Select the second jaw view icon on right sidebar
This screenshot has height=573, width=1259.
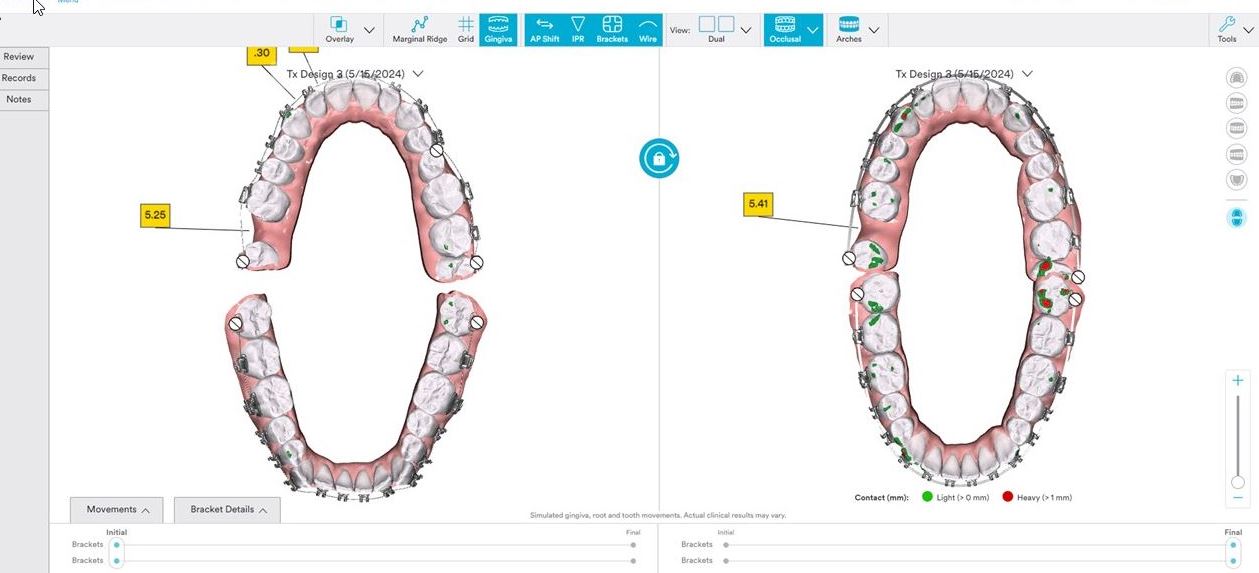1237,102
